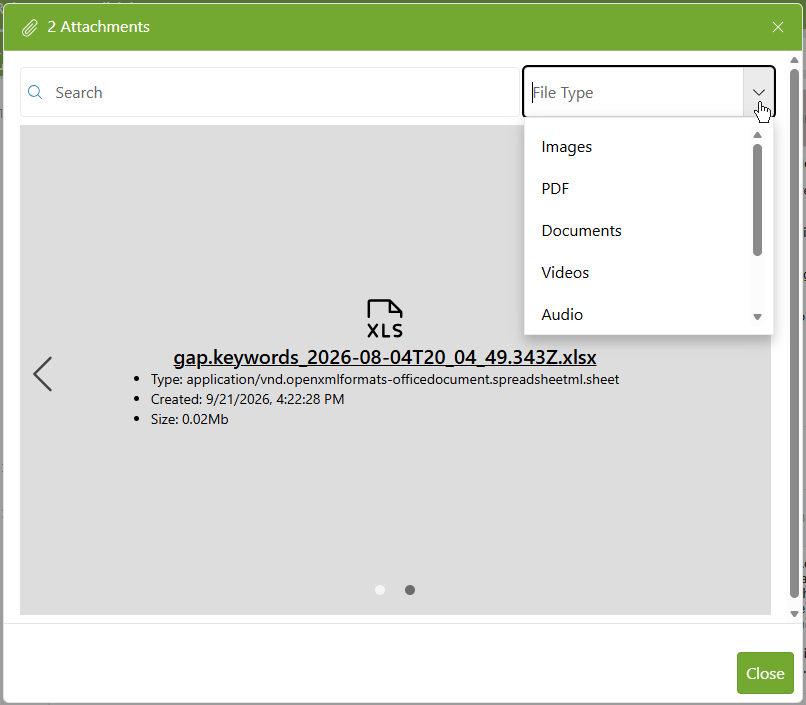Close the dialog with header X icon

coord(778,27)
